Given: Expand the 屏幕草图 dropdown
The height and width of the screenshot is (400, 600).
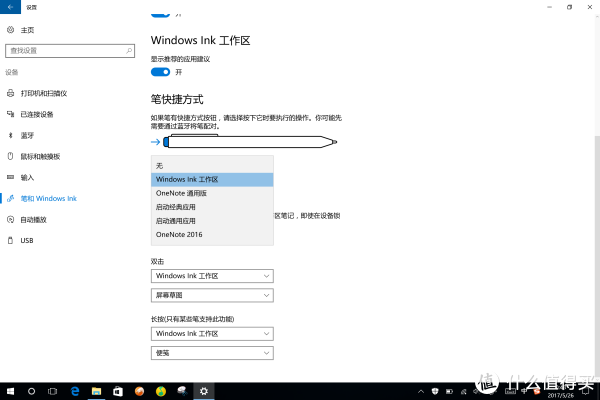Looking at the screenshot, I should point(212,296).
